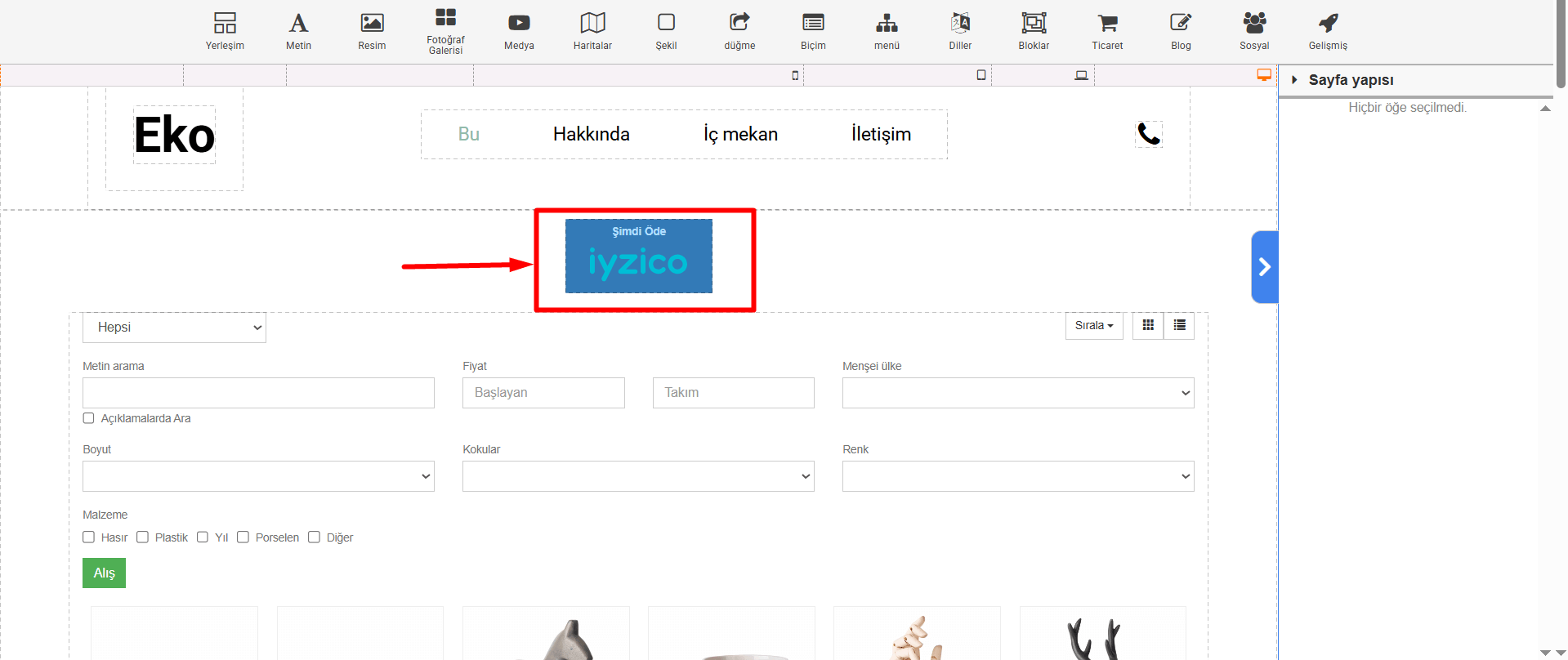Select the düğme button tool

click(739, 31)
